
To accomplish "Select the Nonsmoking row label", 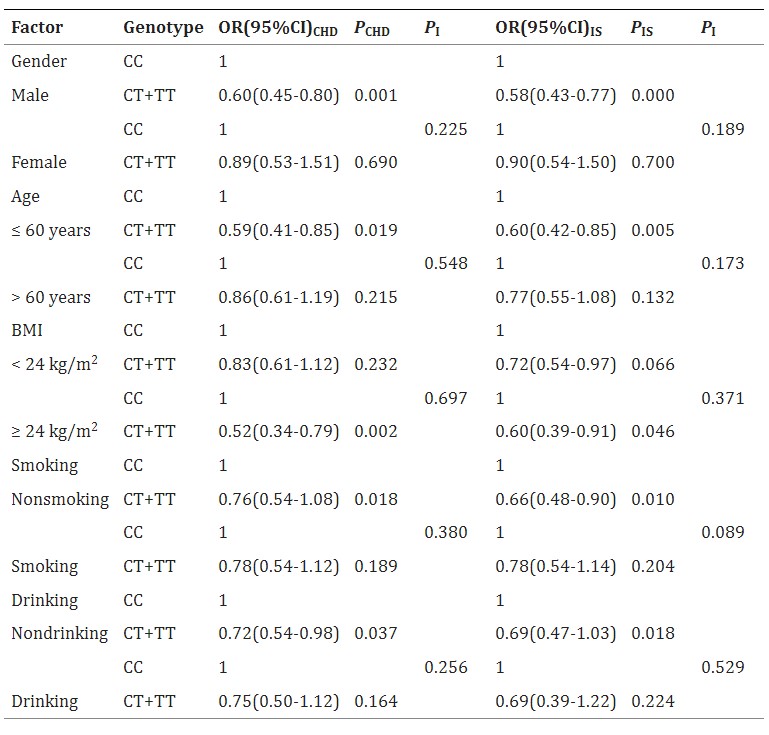I will tap(60, 499).
